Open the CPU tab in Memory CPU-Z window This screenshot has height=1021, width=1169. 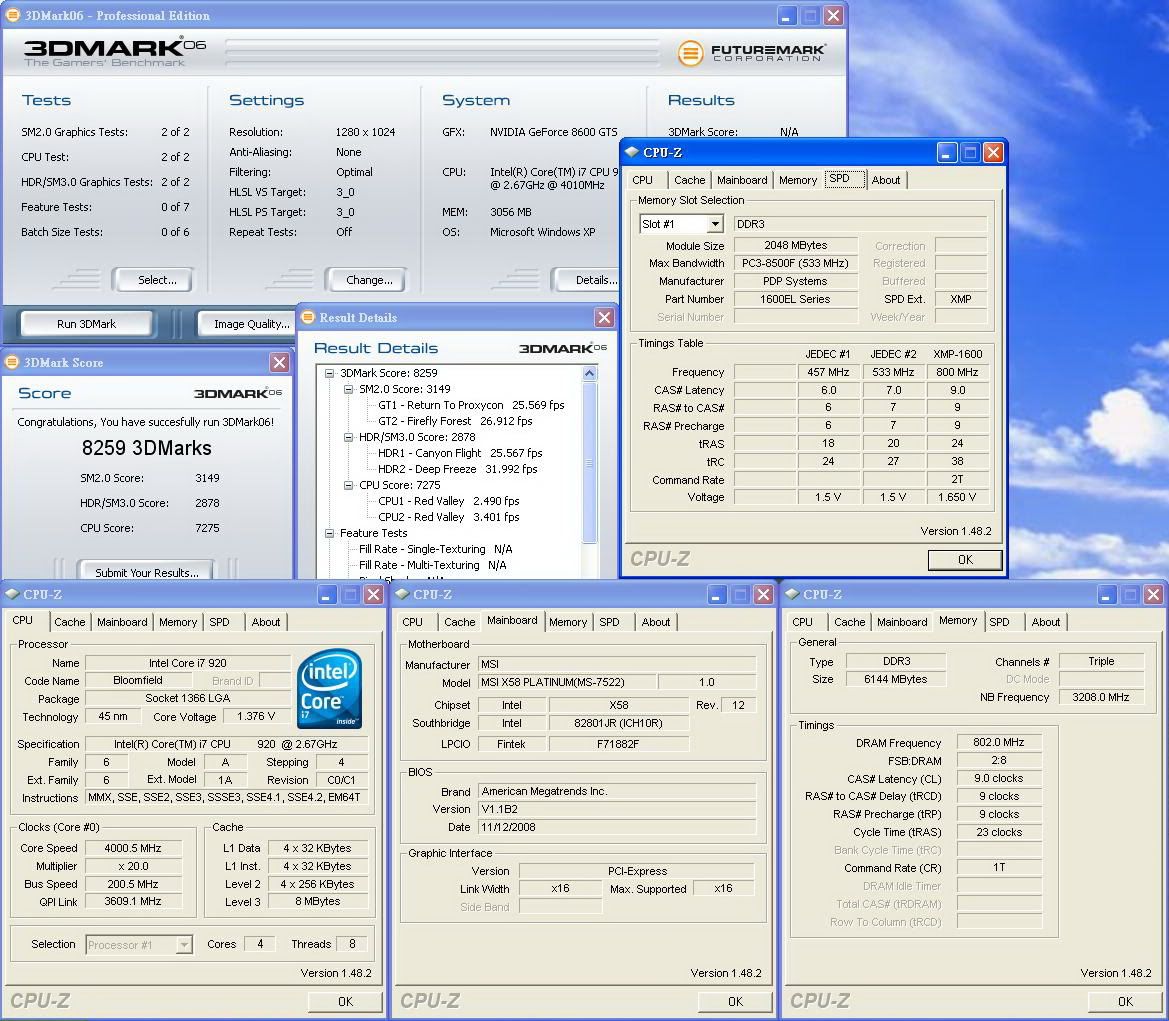[x=802, y=622]
